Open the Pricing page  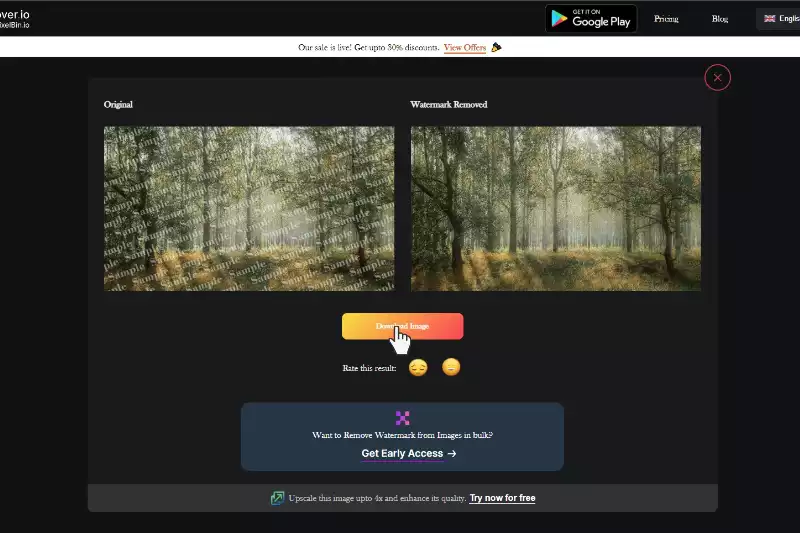click(666, 19)
